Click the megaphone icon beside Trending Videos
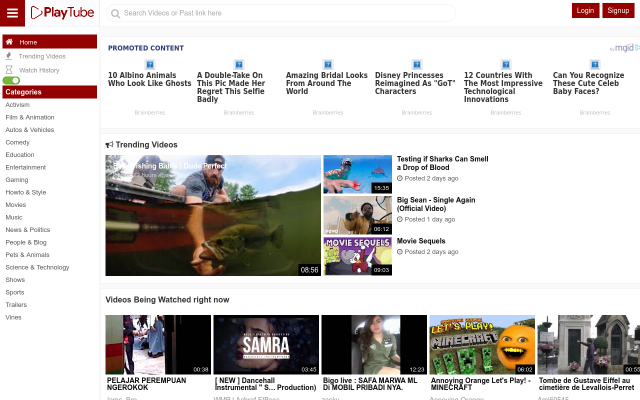The height and width of the screenshot is (400, 640). [109, 144]
